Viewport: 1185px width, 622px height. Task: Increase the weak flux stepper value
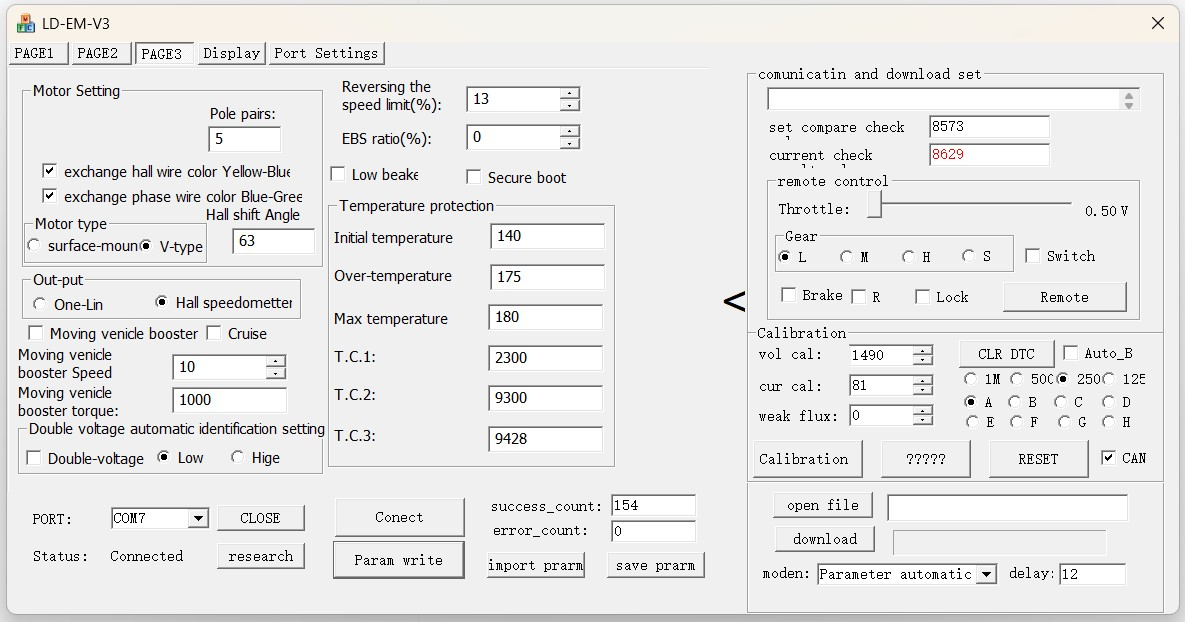922,410
